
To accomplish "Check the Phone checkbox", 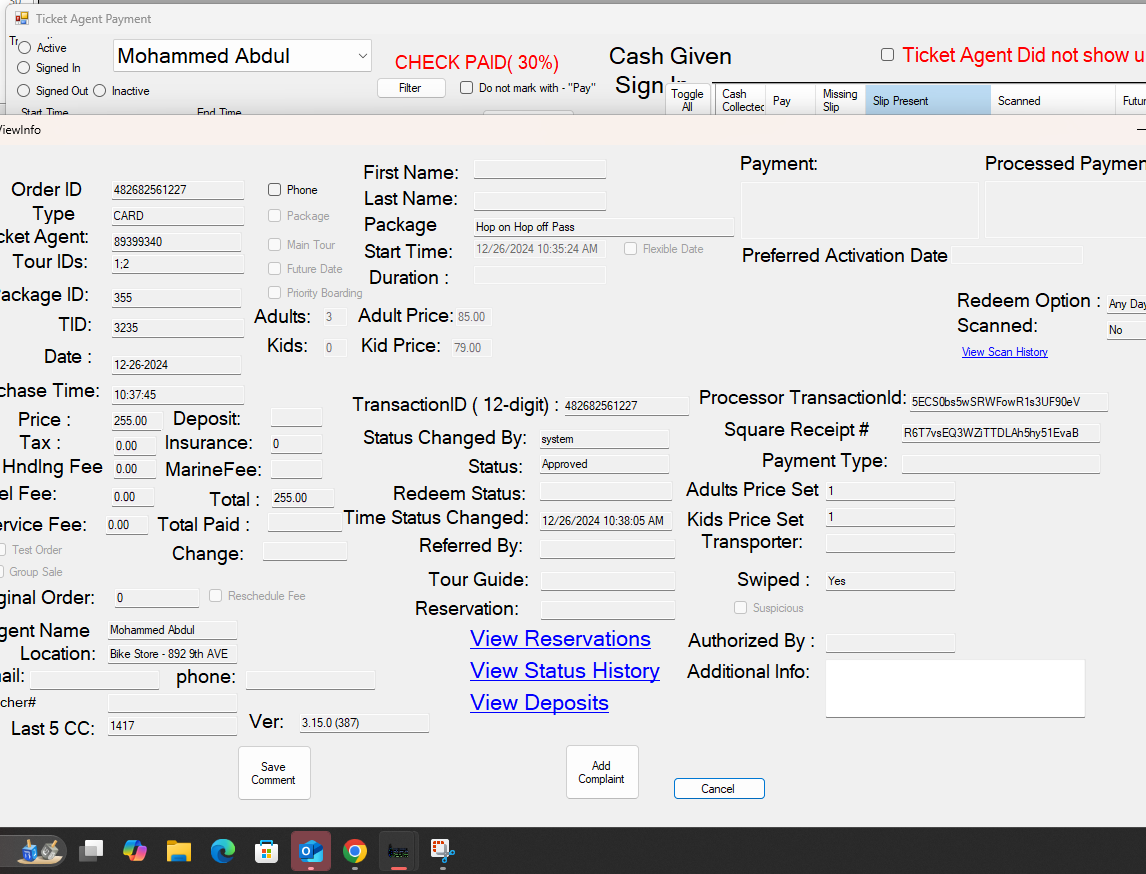I will point(274,190).
